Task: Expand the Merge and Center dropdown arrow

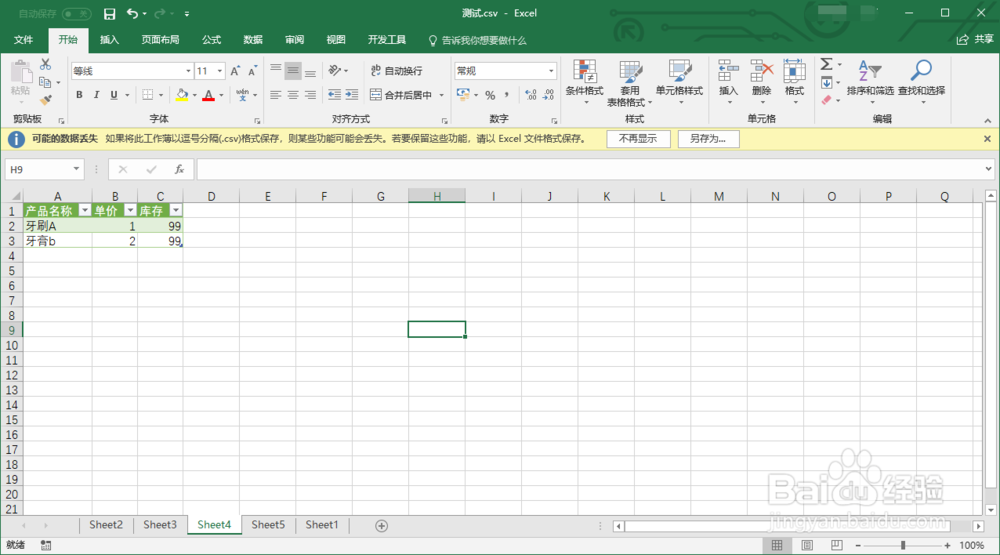Action: pos(441,95)
